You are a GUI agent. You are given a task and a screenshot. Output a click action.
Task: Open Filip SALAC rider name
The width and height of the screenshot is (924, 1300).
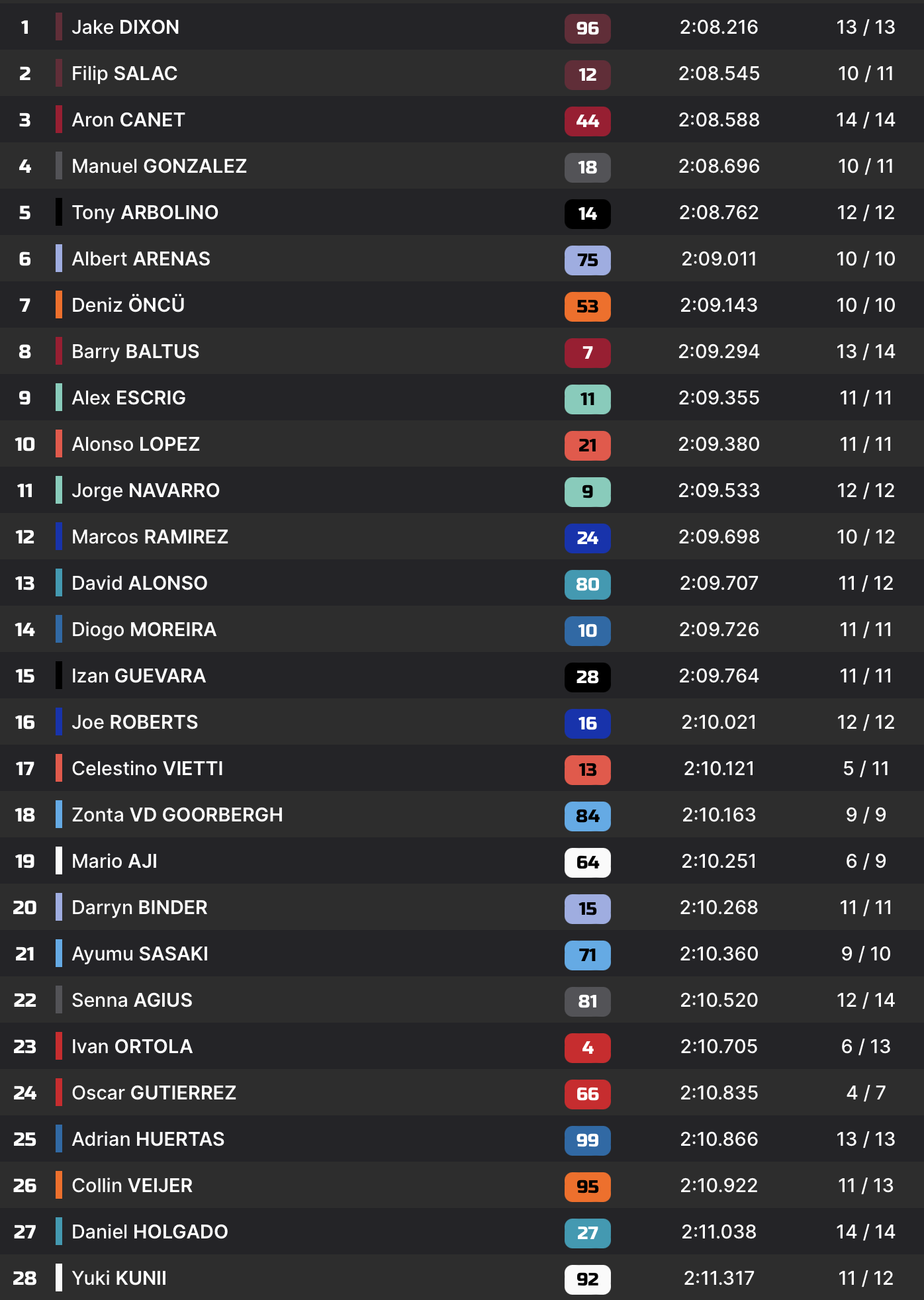click(x=124, y=73)
